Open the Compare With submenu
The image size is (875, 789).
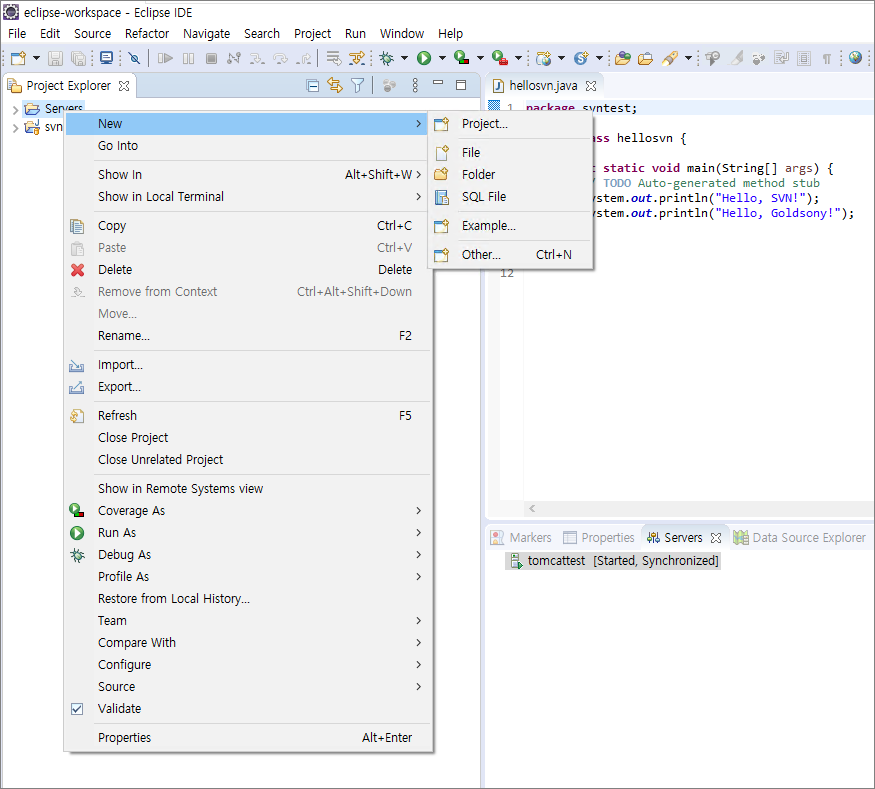point(248,643)
